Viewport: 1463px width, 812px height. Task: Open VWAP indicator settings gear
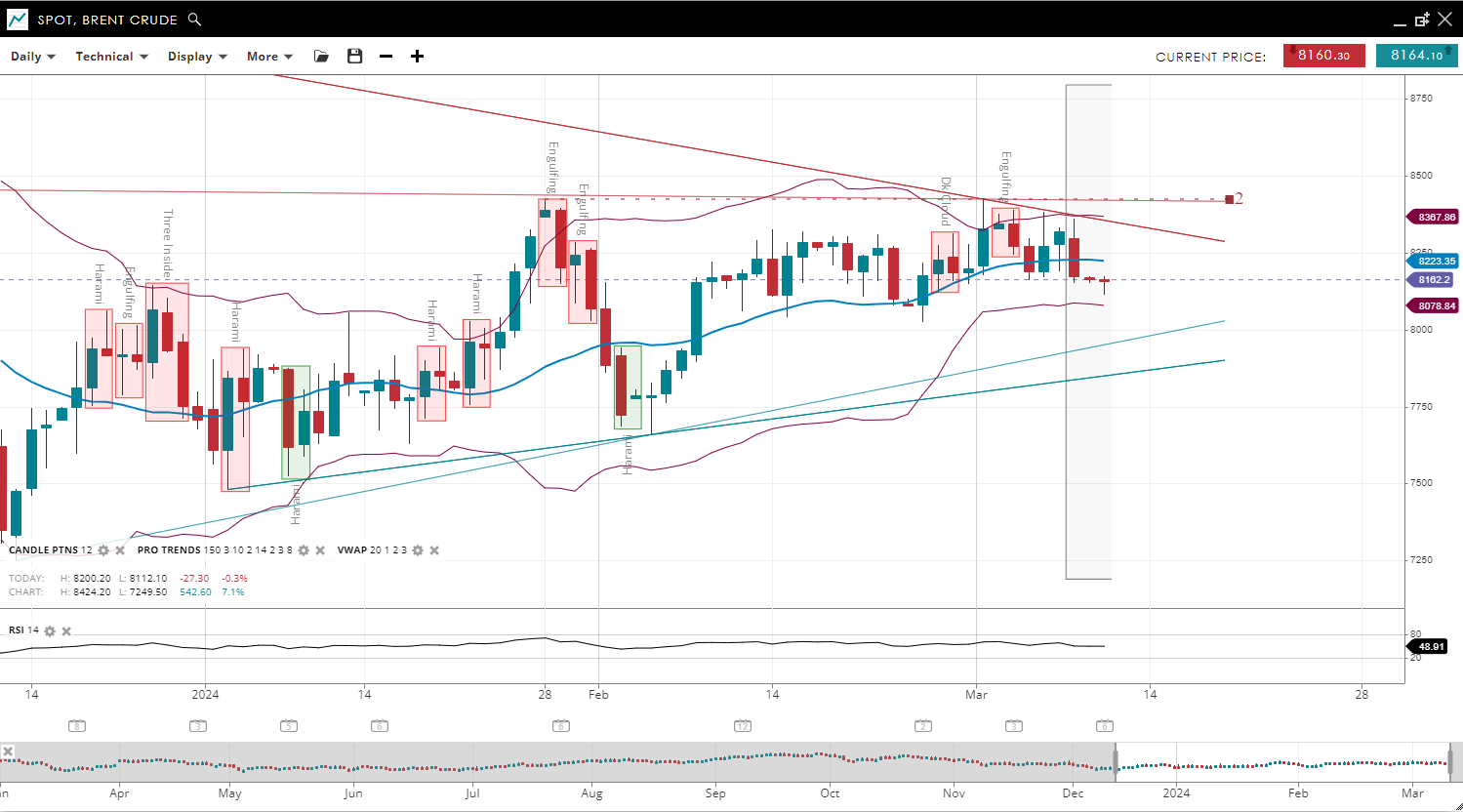[418, 550]
